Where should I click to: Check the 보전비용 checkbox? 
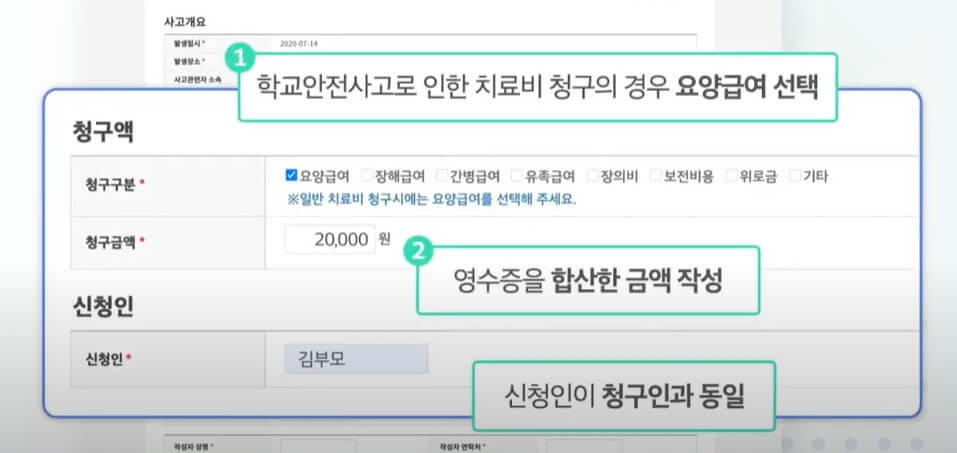655,176
